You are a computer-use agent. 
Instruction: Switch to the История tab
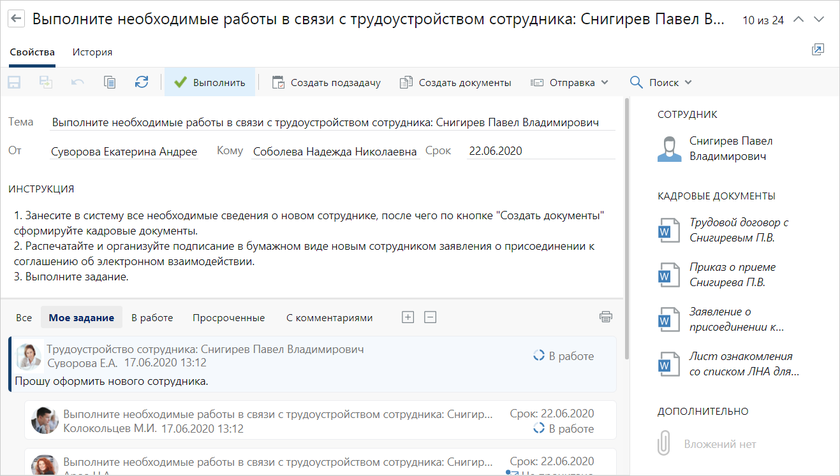[x=92, y=52]
